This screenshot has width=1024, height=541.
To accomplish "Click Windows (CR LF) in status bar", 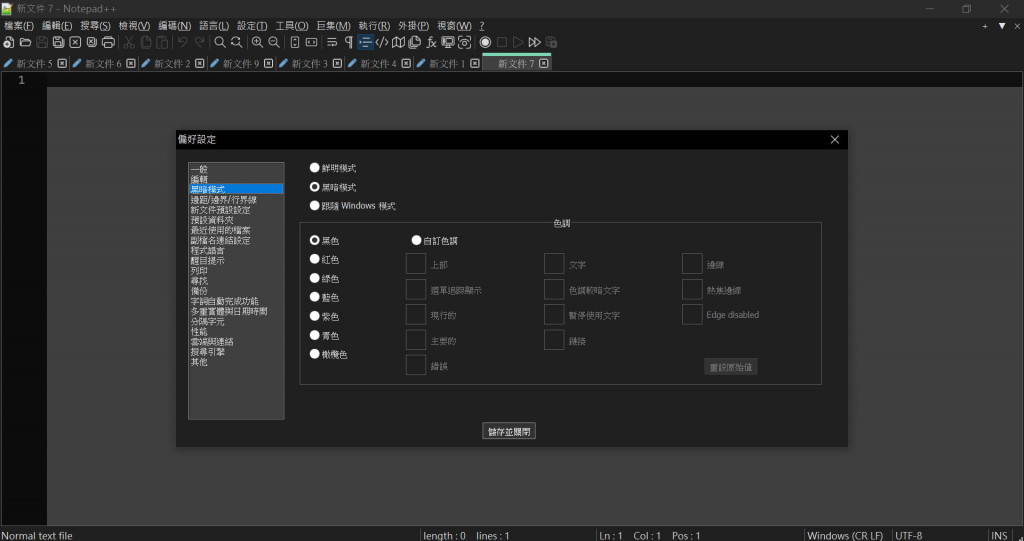I will click(845, 535).
